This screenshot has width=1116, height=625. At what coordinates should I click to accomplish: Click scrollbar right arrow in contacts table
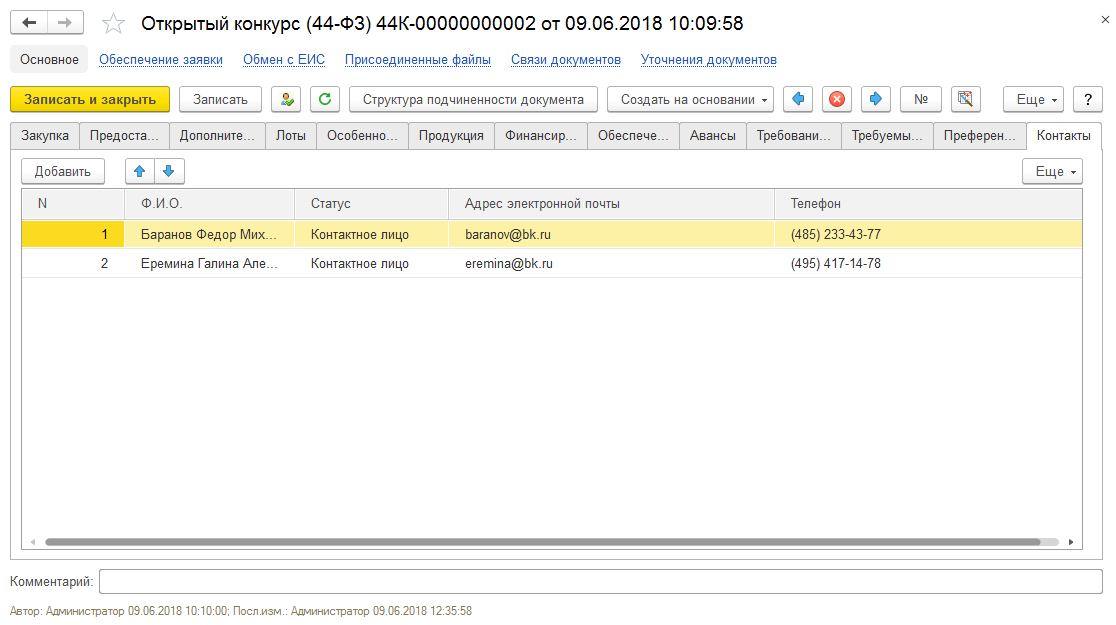pos(1070,542)
